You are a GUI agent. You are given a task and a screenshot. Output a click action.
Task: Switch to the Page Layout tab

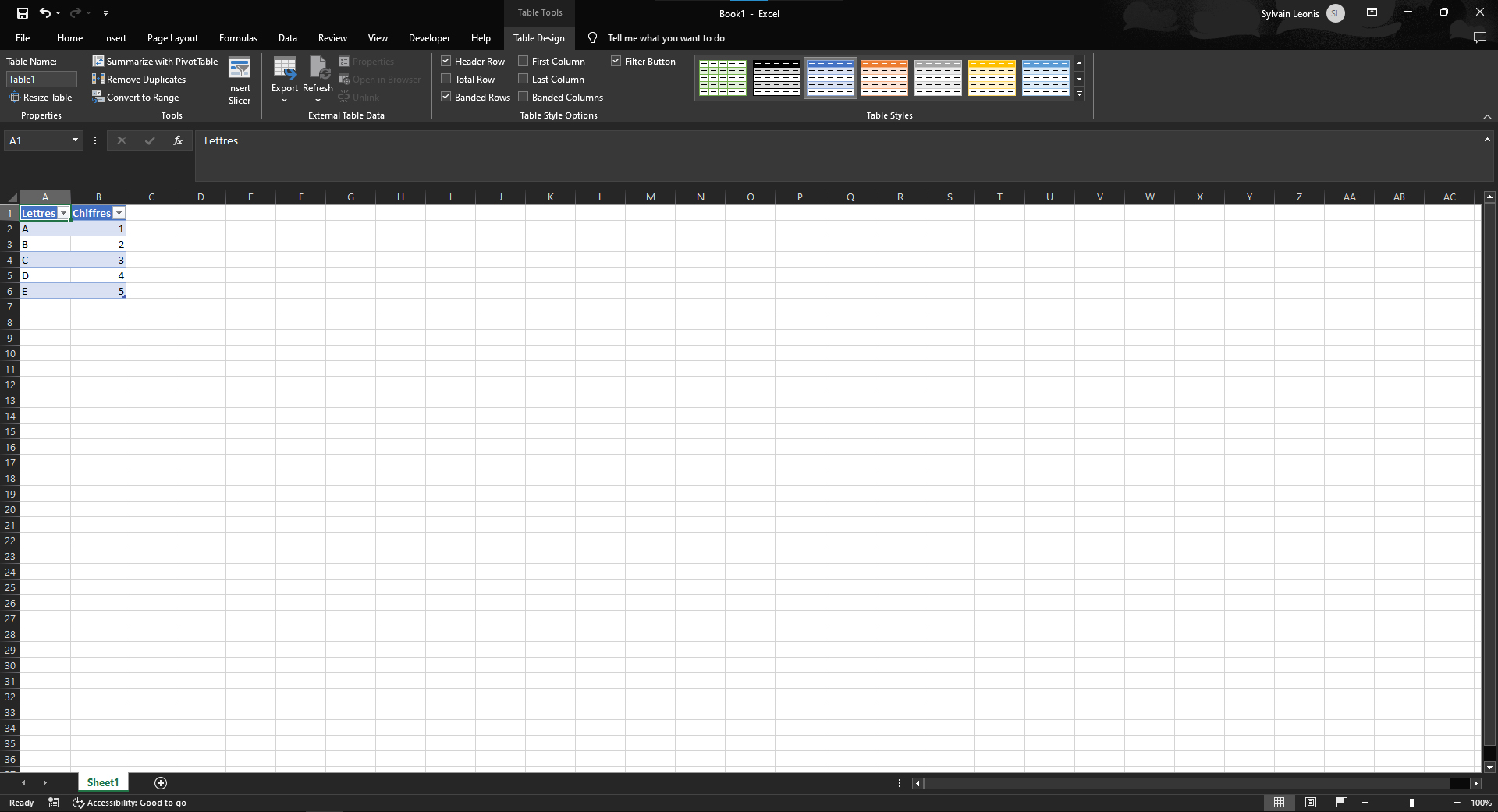[x=172, y=37]
